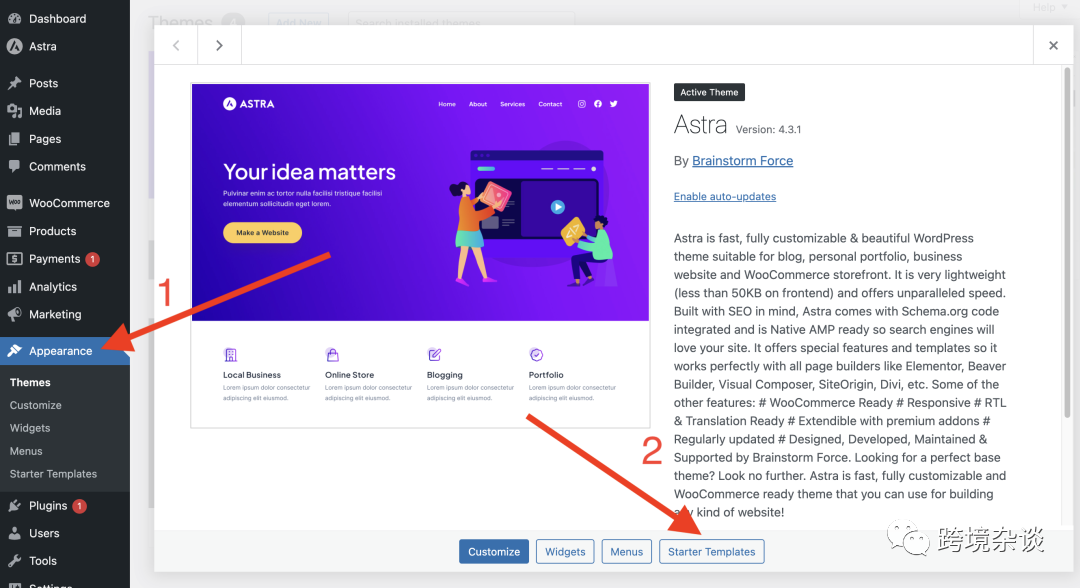Click the Menus button at bottom
1080x588 pixels.
626,552
